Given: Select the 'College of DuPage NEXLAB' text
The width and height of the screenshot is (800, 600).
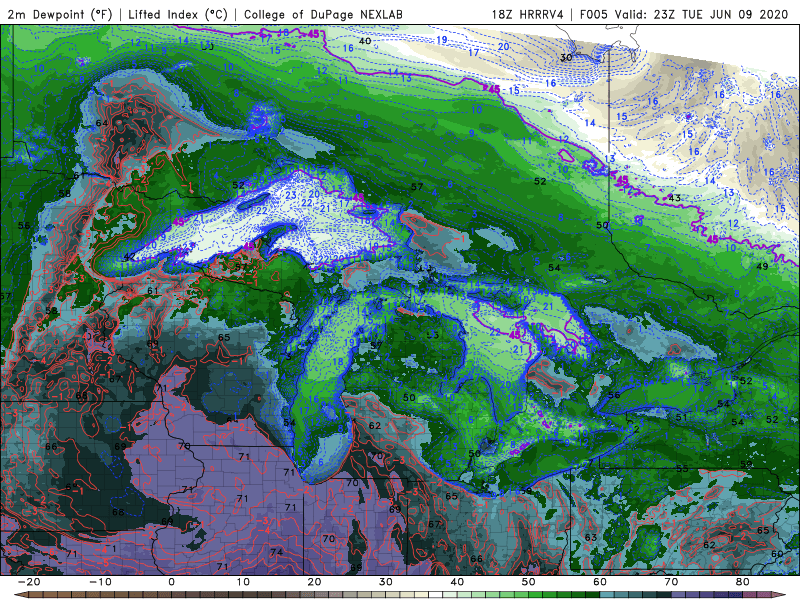Looking at the screenshot, I should (x=323, y=15).
